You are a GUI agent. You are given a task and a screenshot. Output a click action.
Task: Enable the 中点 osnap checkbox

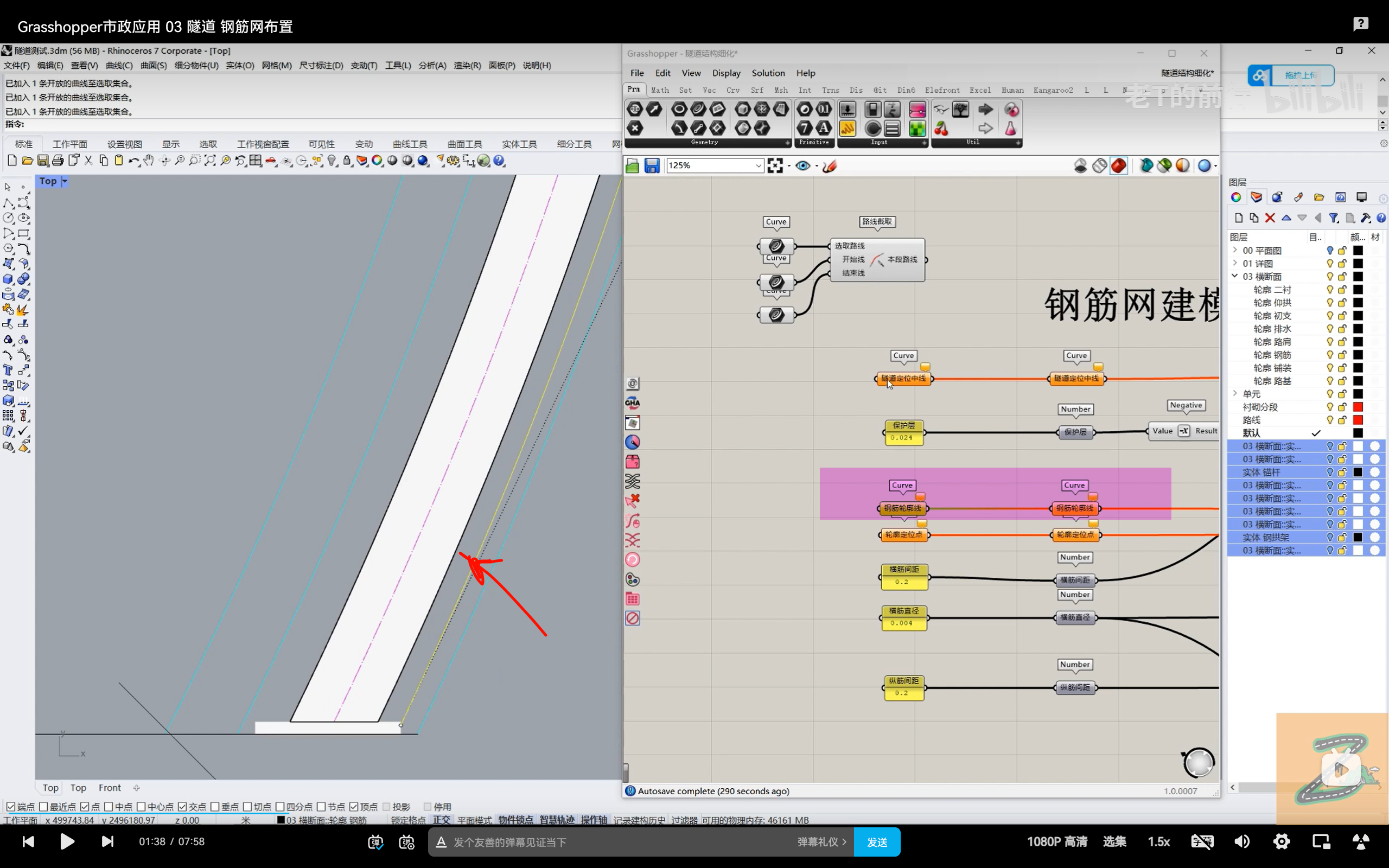click(109, 807)
